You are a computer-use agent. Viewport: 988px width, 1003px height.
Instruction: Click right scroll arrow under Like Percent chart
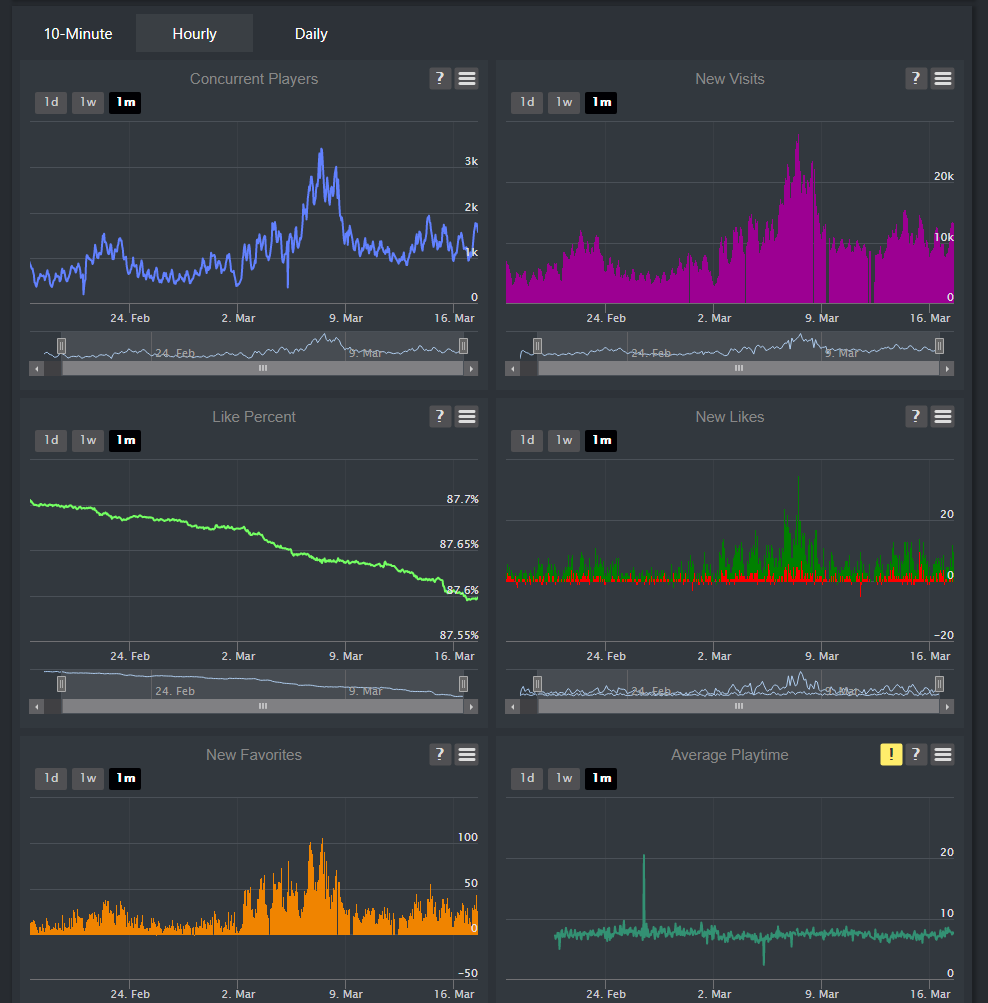click(x=471, y=706)
